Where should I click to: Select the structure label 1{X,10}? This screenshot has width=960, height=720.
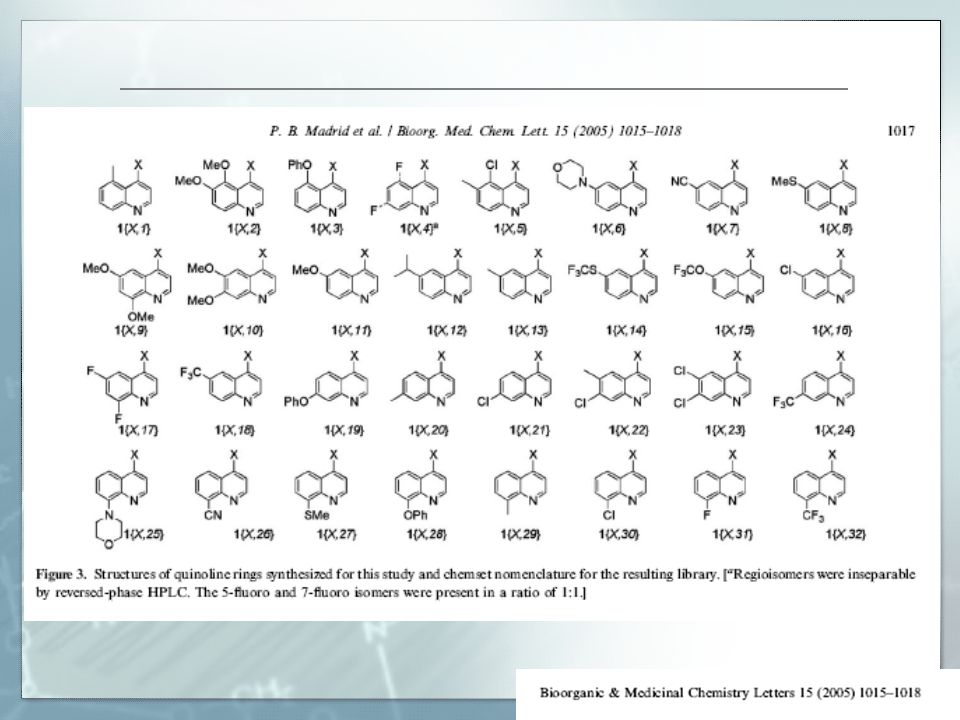[x=243, y=331]
